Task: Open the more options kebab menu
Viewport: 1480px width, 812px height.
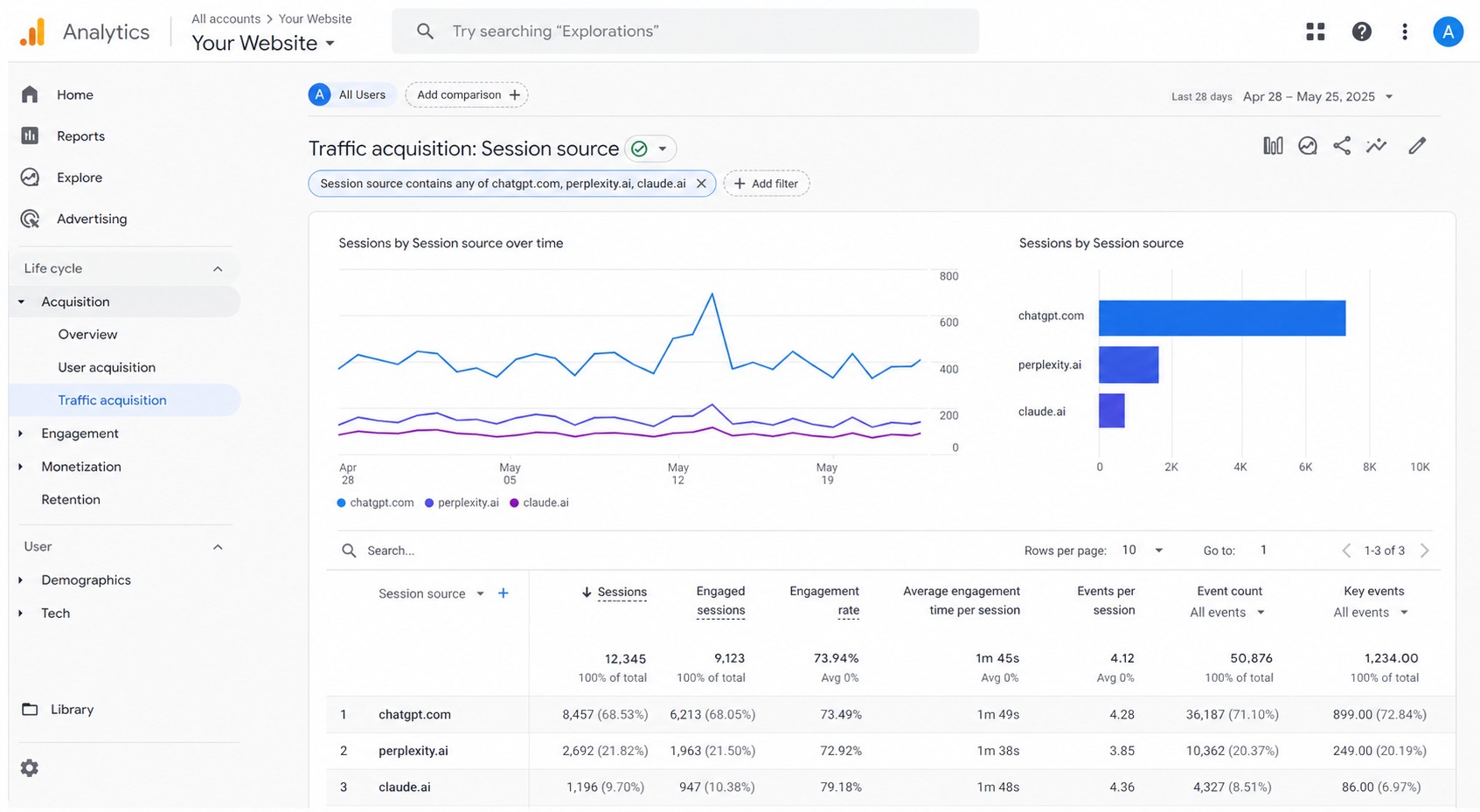Action: point(1404,31)
